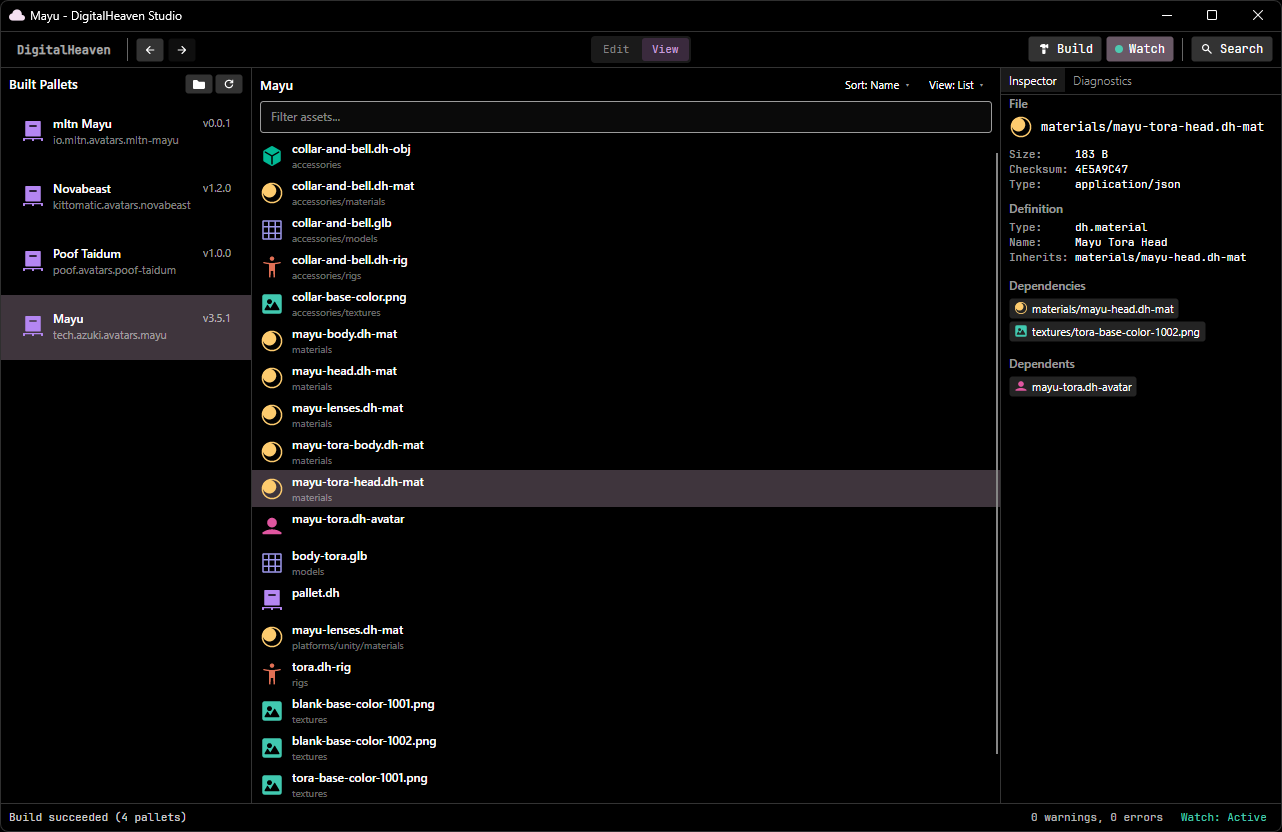
Task: Click the cube icon beside collar-and-bell.dh-obj
Action: tap(271, 155)
